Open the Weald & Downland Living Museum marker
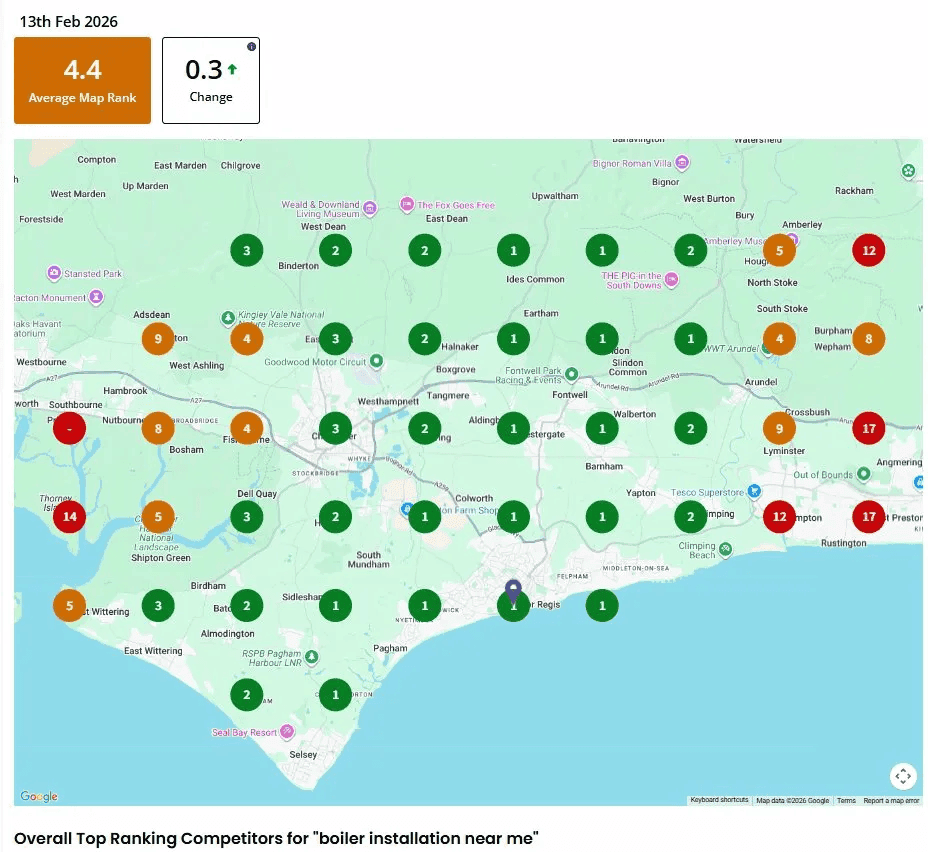Screen dimensions: 928x852 click(x=370, y=207)
